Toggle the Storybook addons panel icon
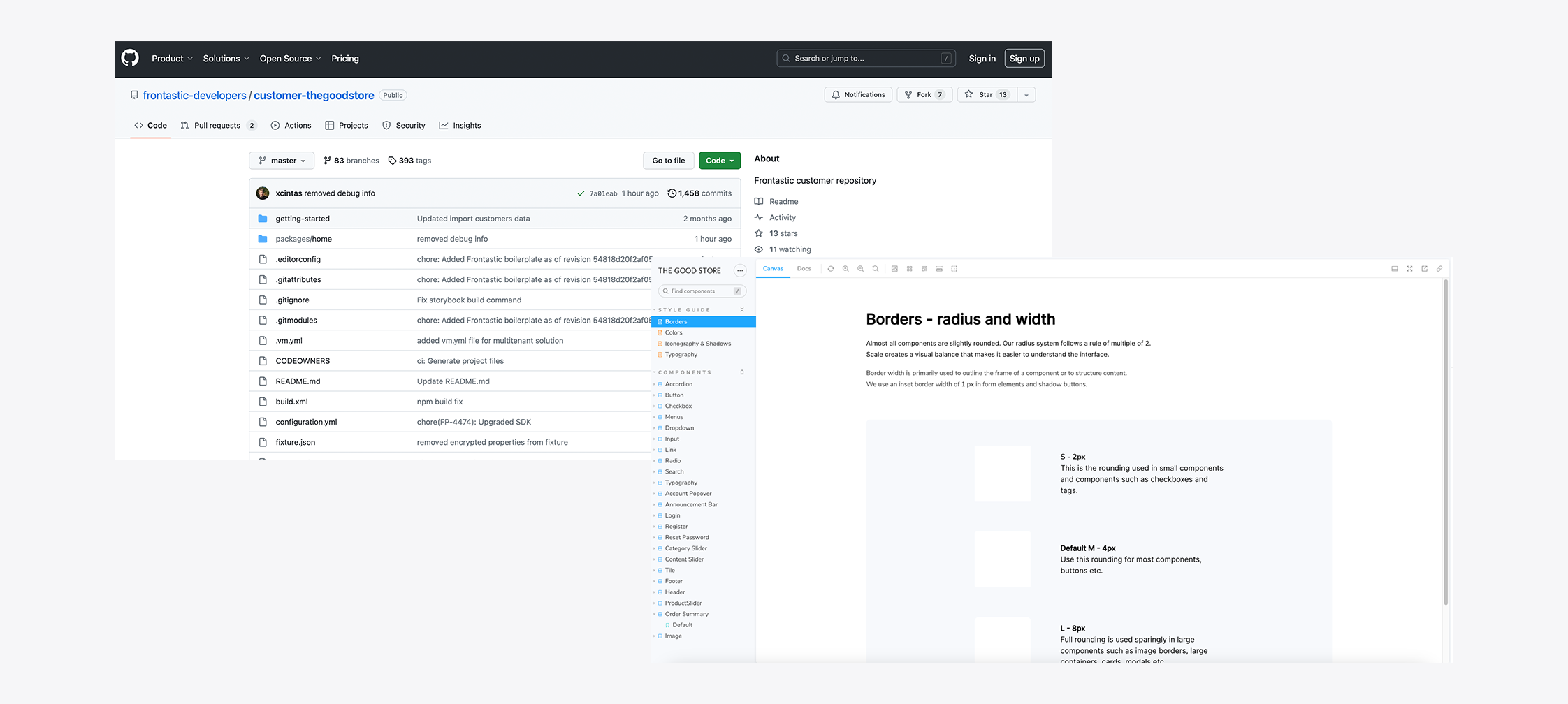 [x=1395, y=269]
